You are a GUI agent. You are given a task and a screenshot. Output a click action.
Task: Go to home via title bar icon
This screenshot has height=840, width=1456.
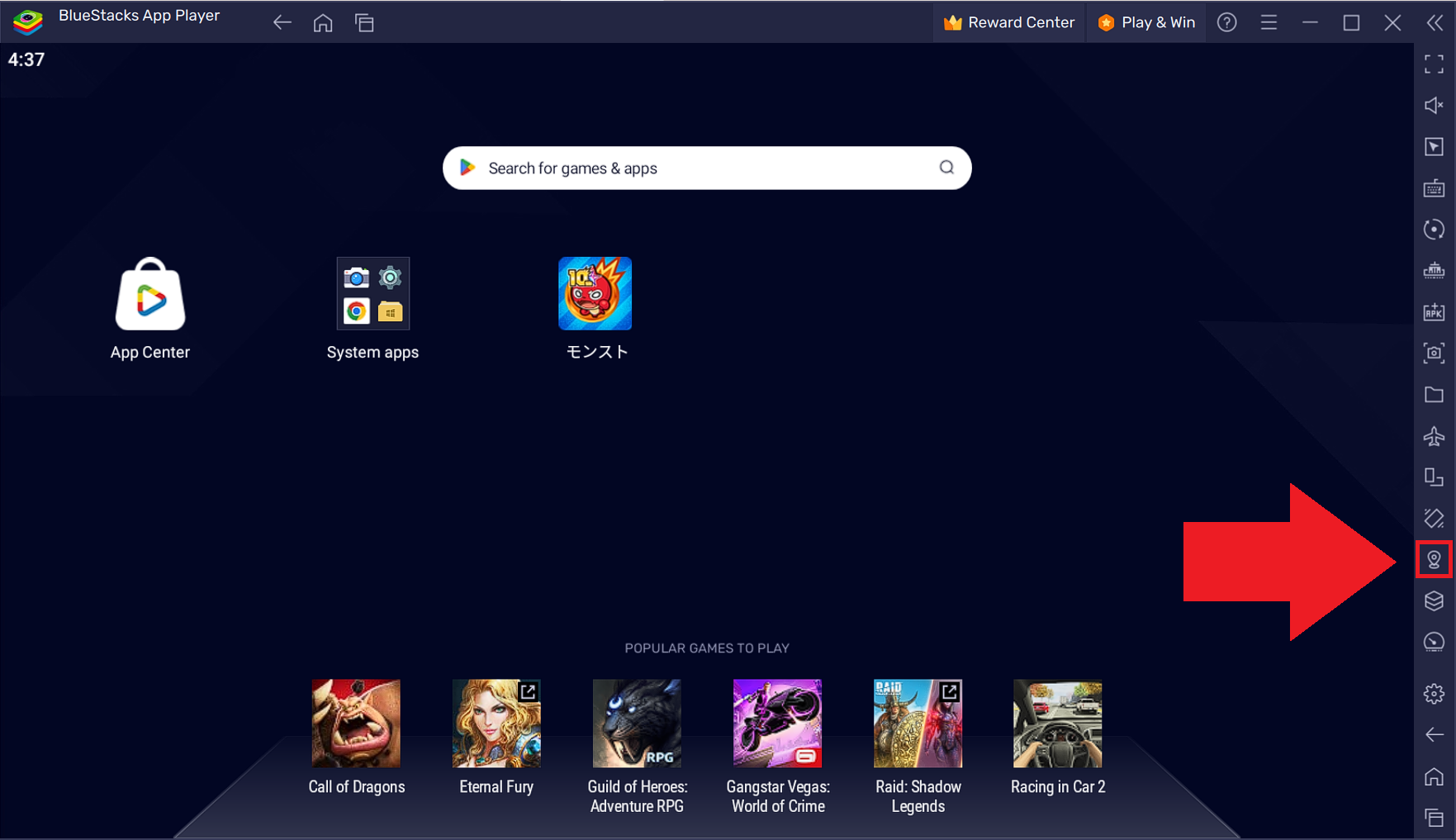[323, 22]
